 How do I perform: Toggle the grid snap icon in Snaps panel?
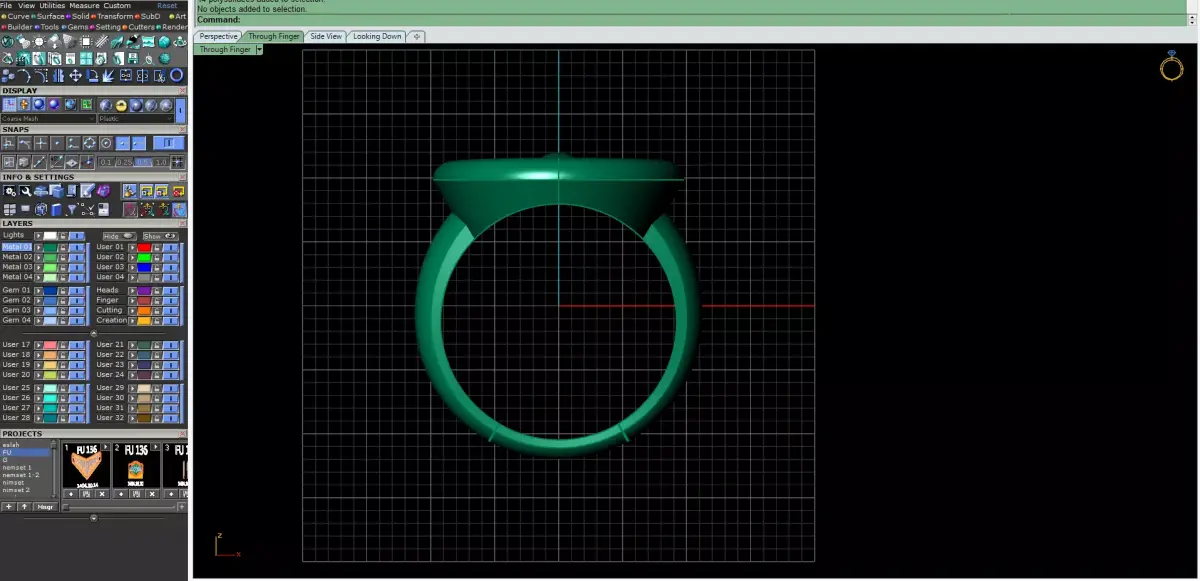click(179, 162)
